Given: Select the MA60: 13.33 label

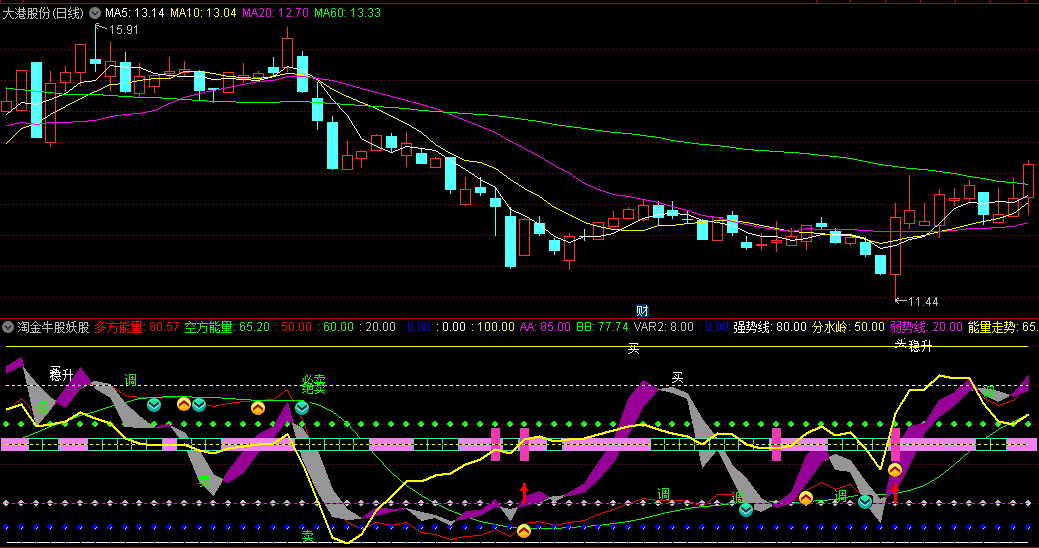Looking at the screenshot, I should pos(347,13).
